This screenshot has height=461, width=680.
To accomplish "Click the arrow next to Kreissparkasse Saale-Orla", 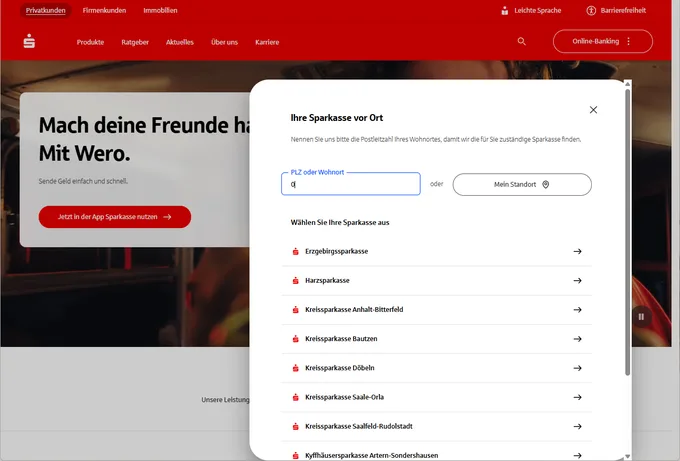I will click(x=577, y=397).
